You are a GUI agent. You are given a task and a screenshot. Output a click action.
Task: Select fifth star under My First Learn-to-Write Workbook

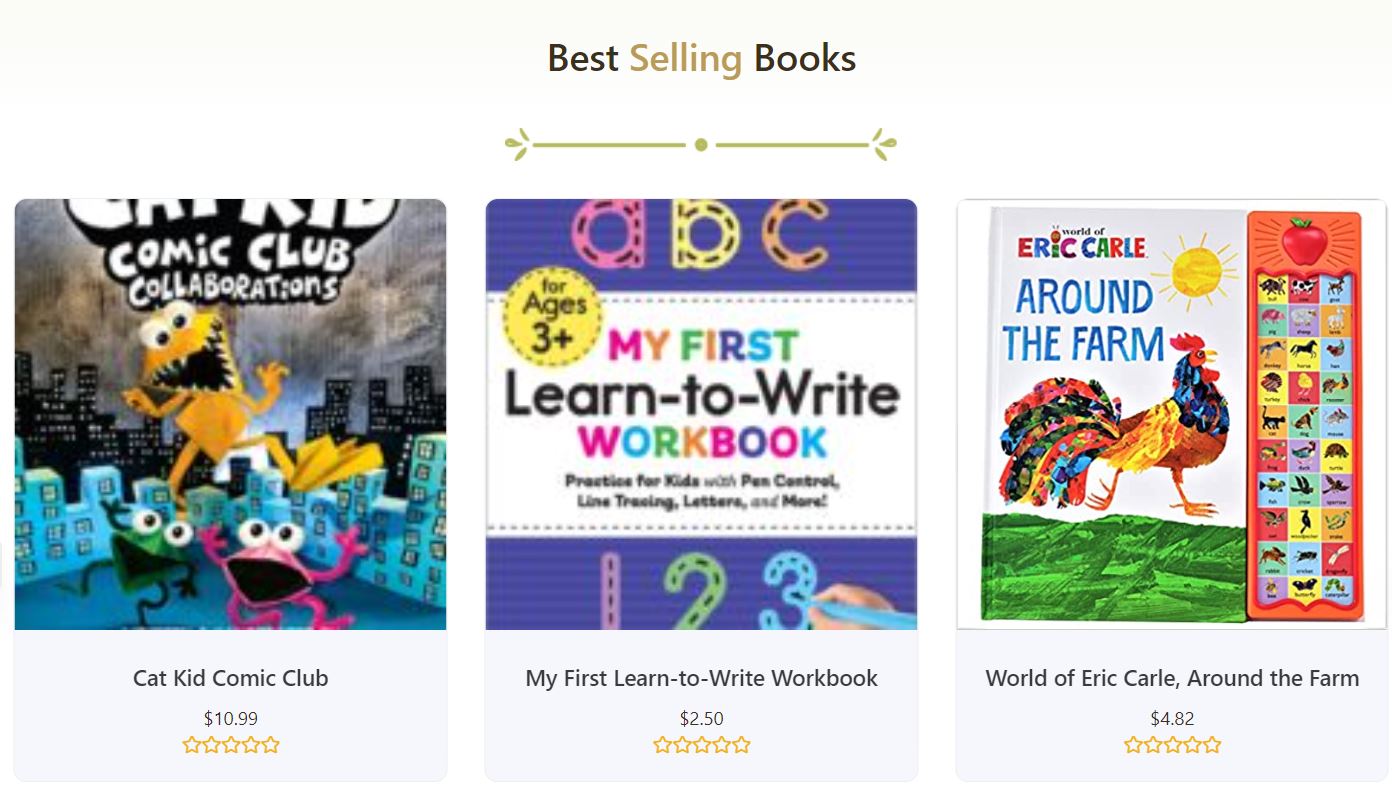click(x=741, y=745)
